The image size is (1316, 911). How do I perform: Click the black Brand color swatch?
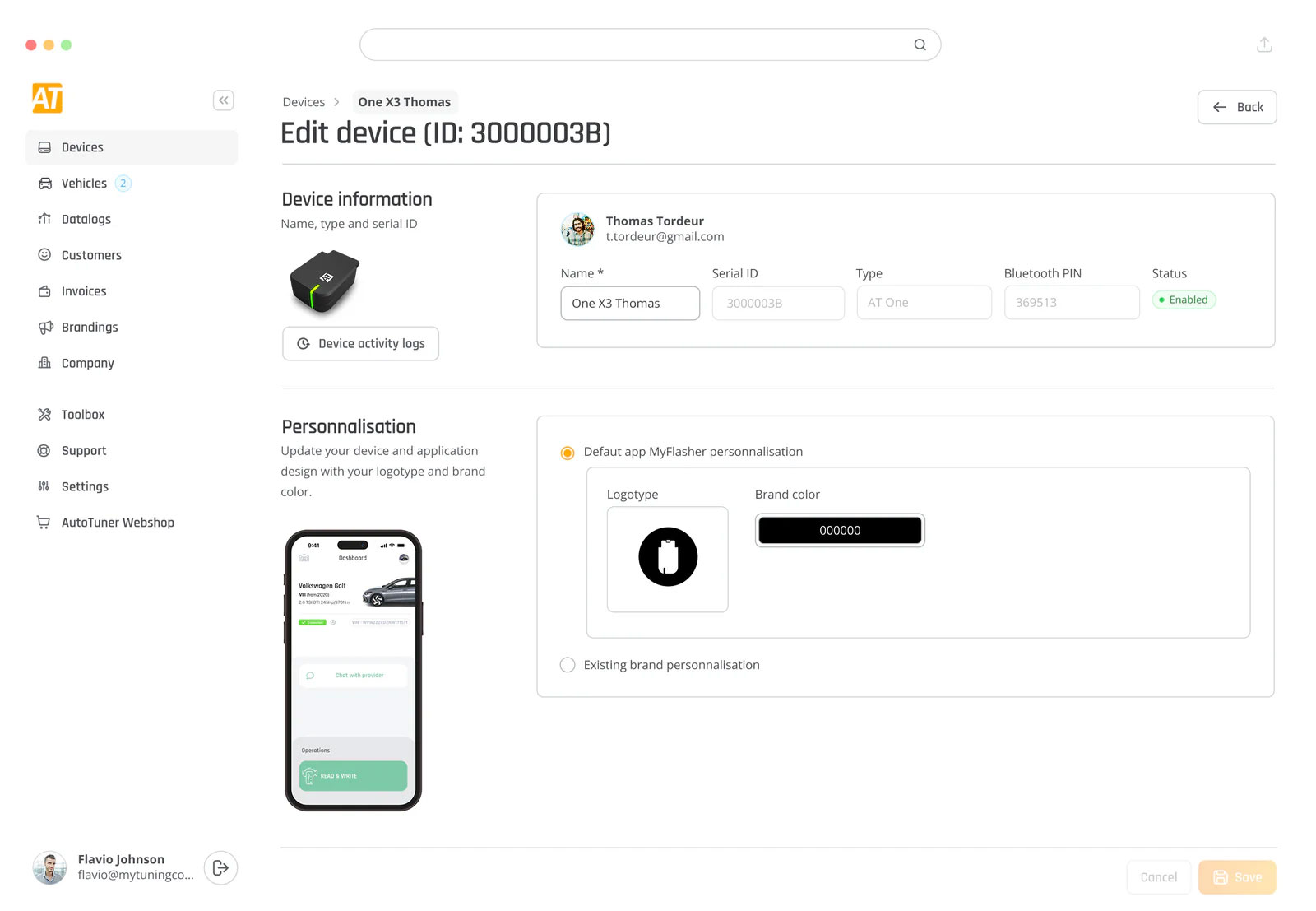pyautogui.click(x=839, y=531)
